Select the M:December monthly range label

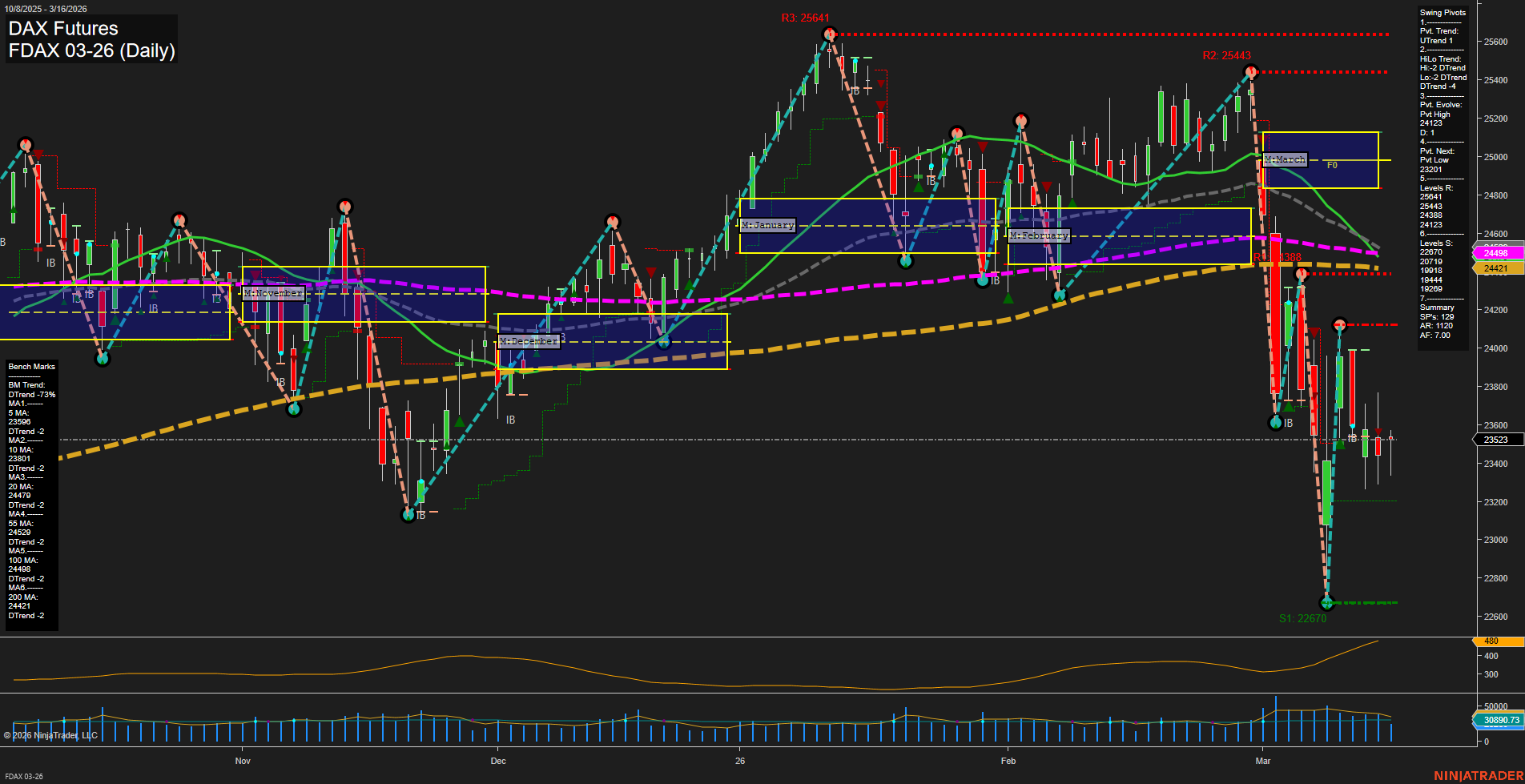tap(529, 340)
